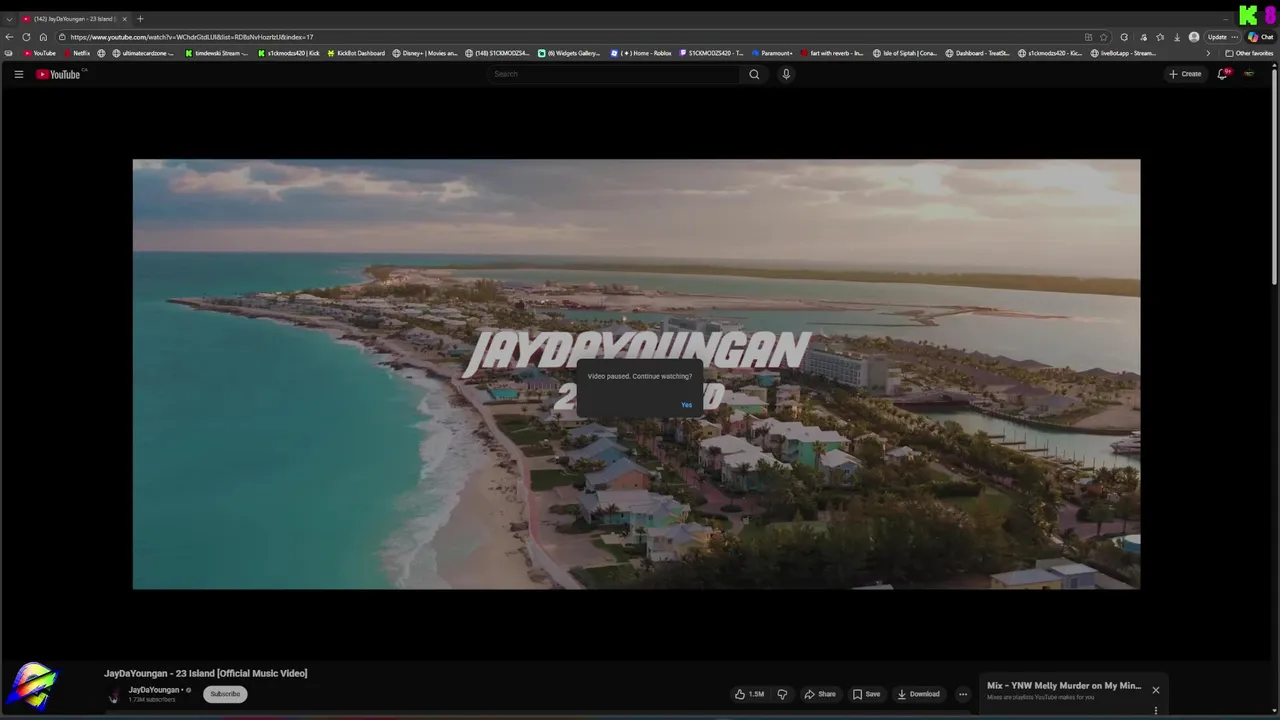Open the YouTube account avatar menu
The image size is (1280, 720).
[1249, 74]
